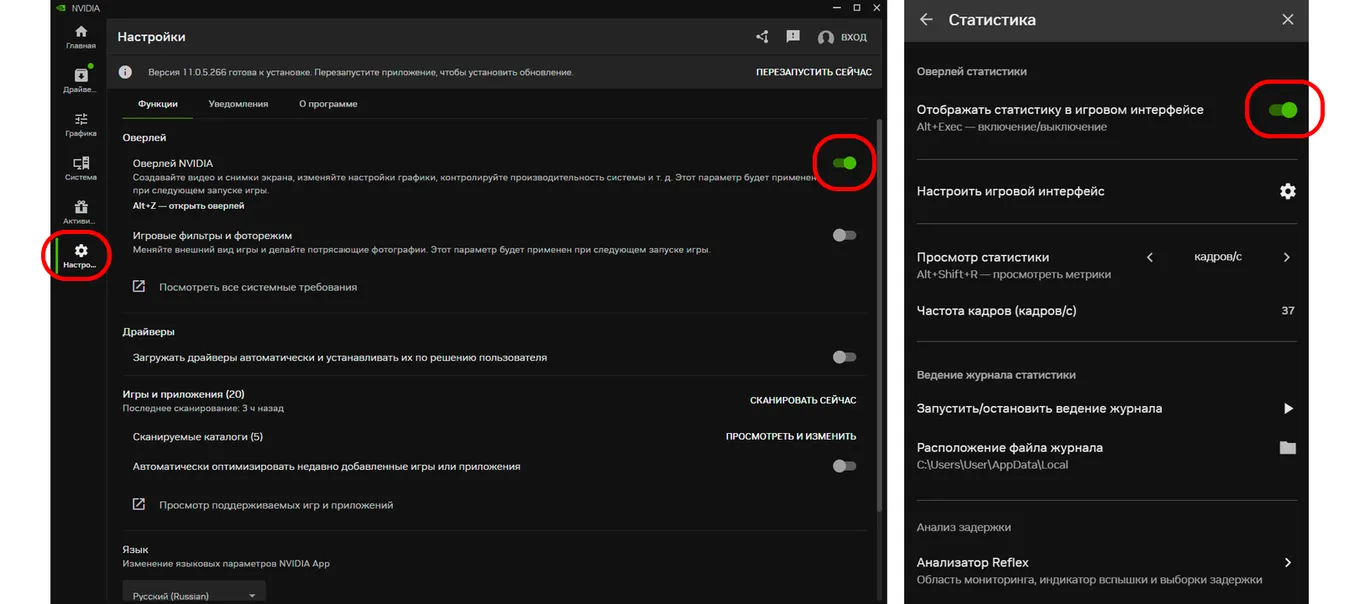Select previous statistics view with left chevron
Screen dimensions: 1360x604
(x=1150, y=257)
